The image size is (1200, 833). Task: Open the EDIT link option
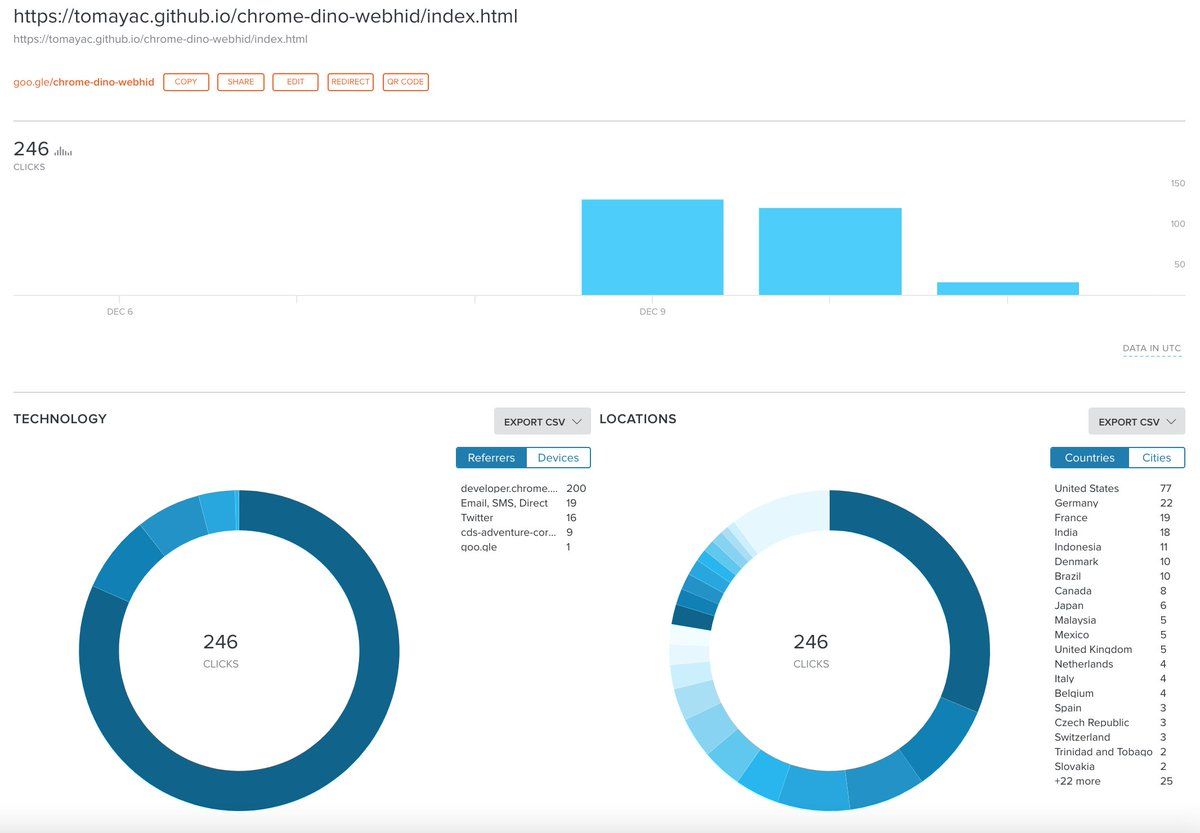[295, 82]
